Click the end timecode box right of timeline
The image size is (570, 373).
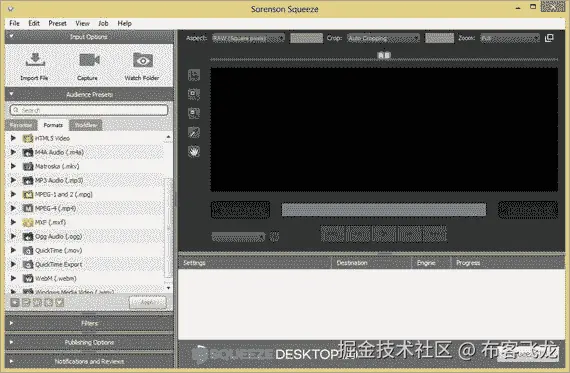(527, 210)
